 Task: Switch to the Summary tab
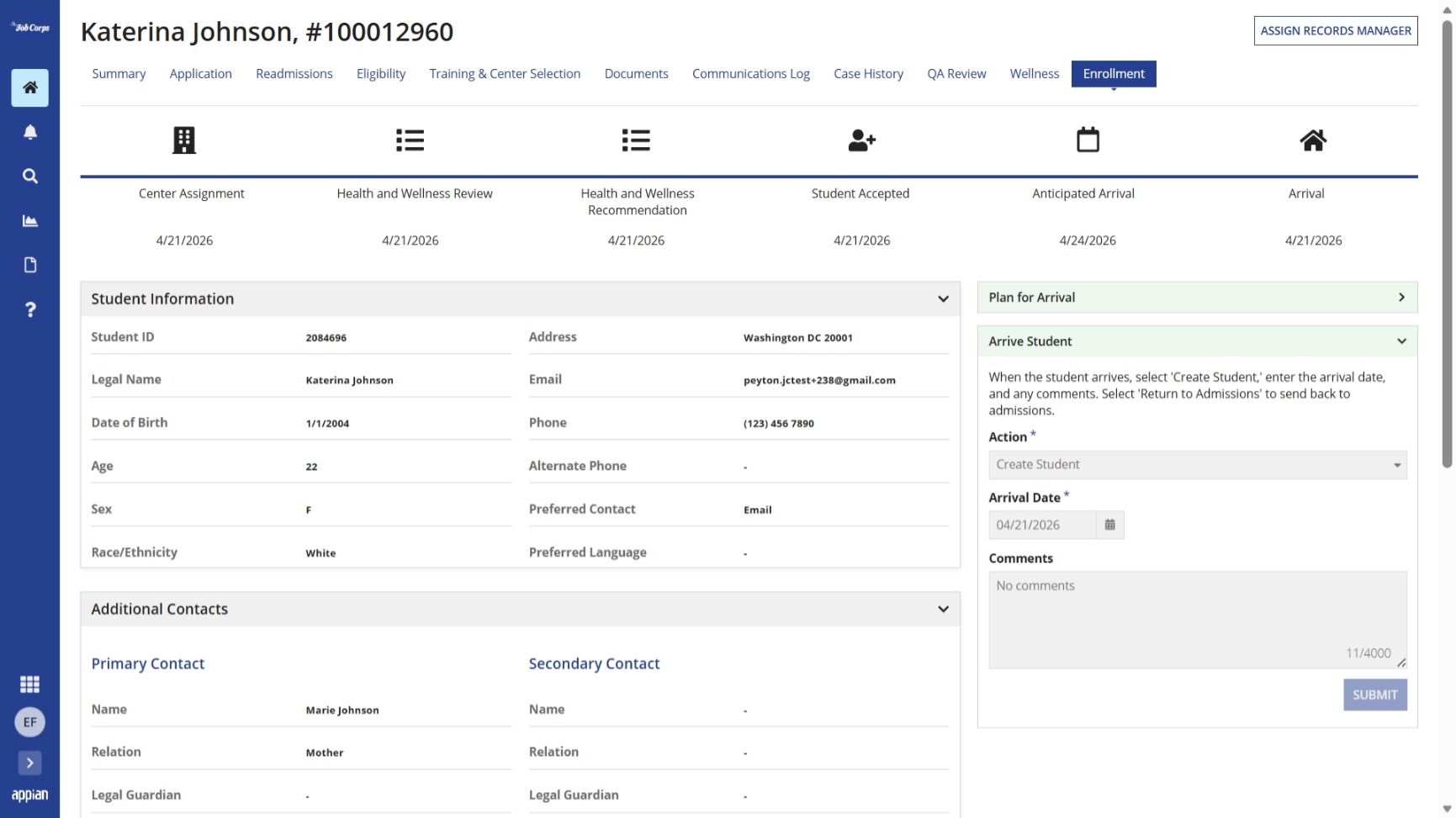tap(119, 74)
